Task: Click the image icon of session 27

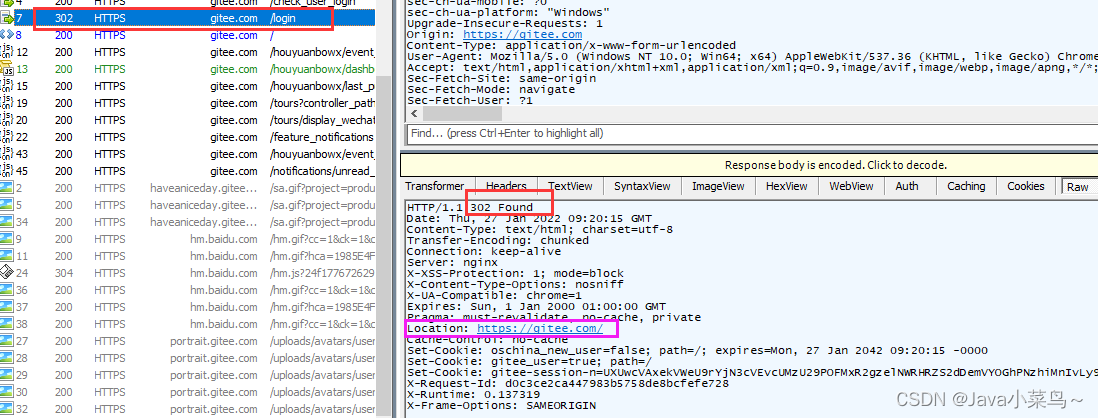Action: [7, 341]
